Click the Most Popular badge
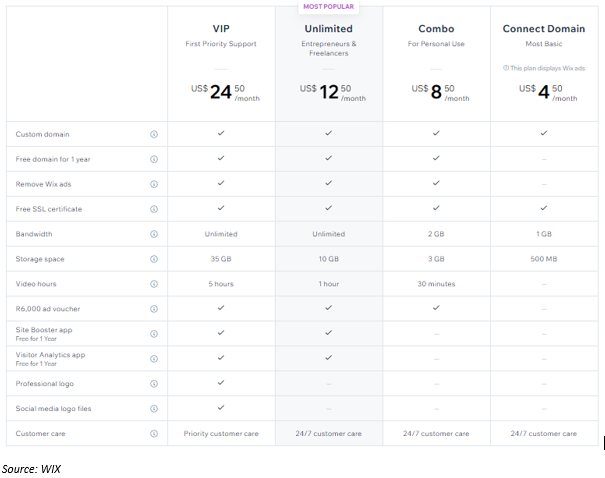Viewport: 605px width, 478px height. [x=329, y=7]
